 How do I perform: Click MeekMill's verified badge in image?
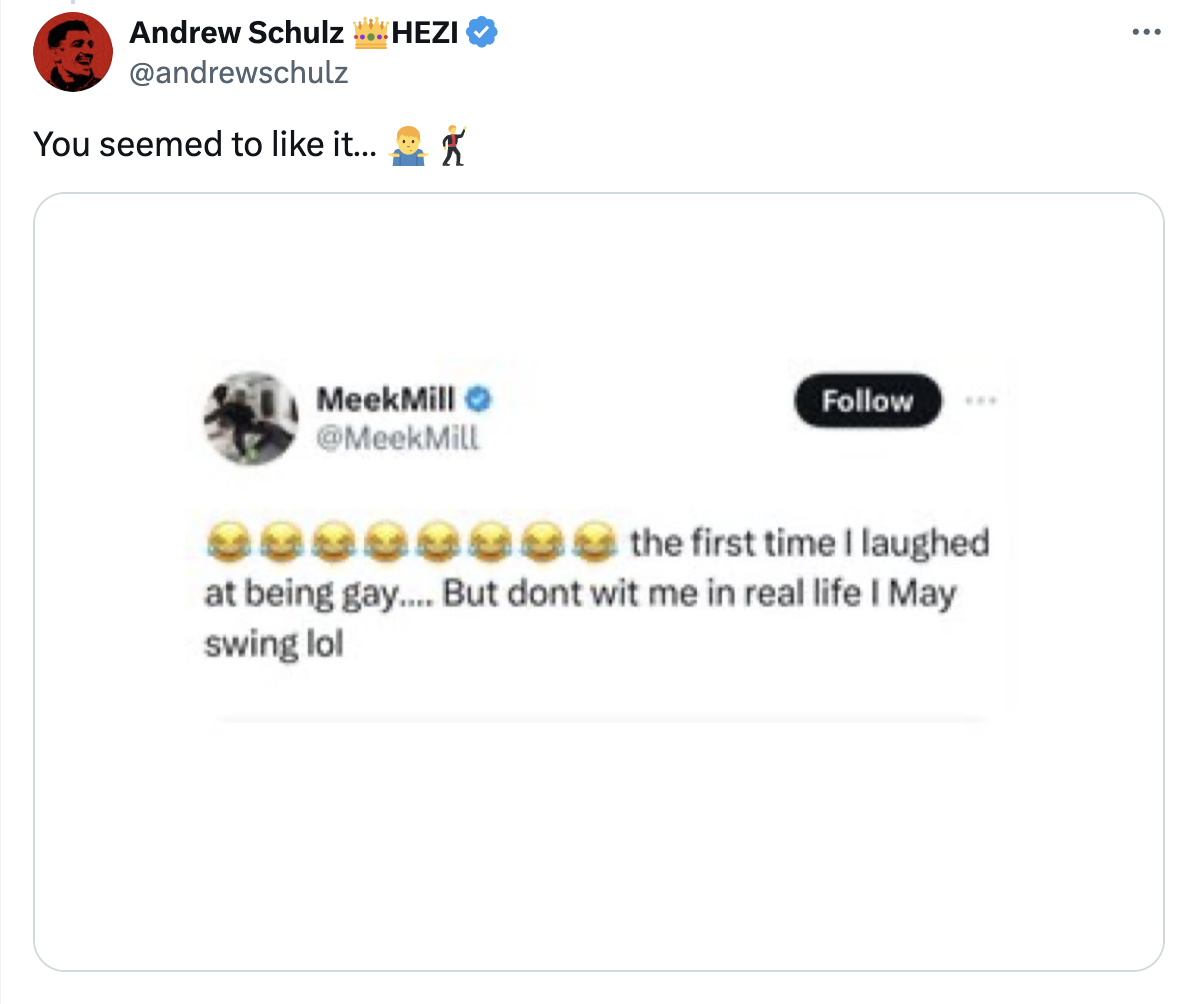tap(477, 399)
